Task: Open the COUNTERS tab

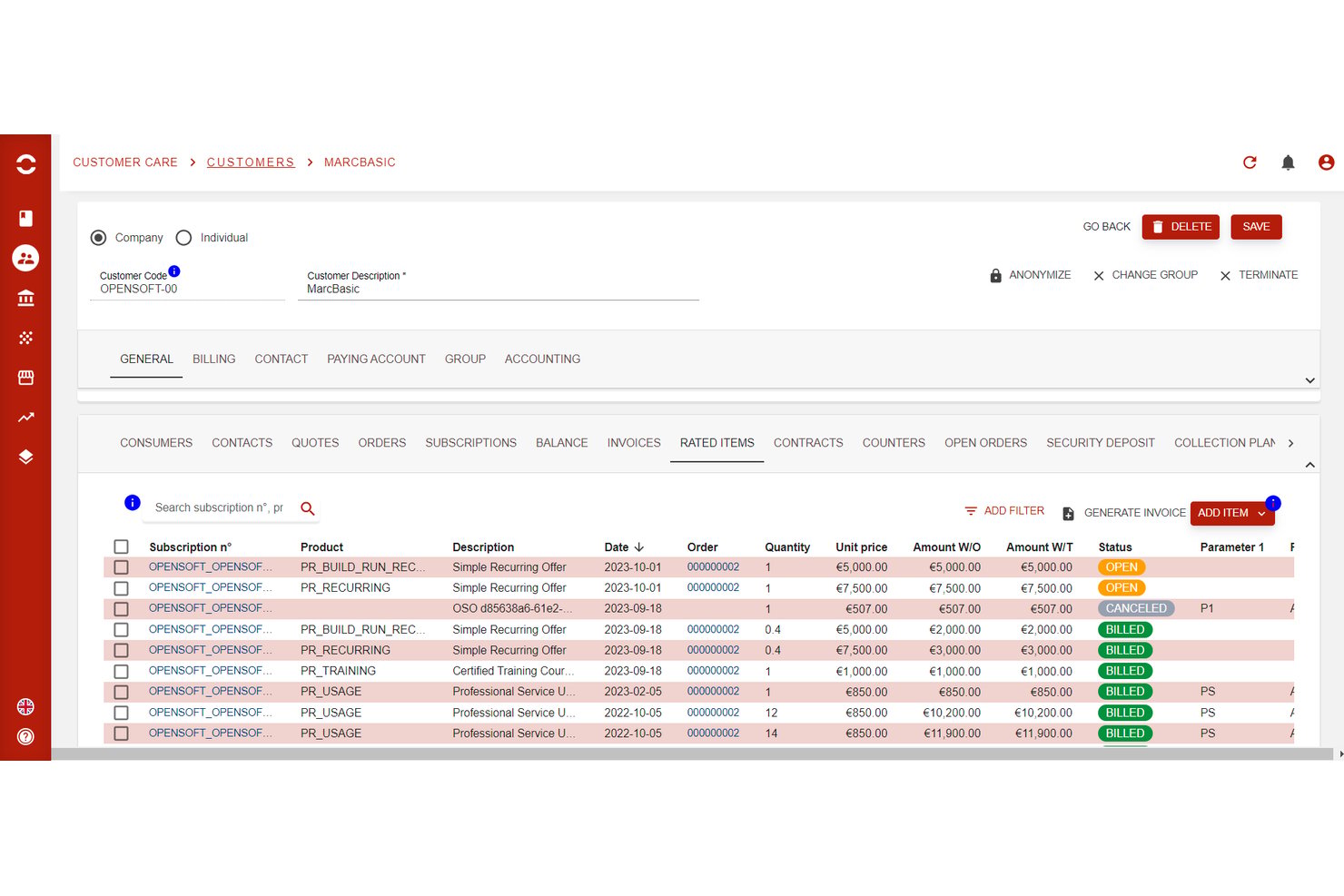Action: 894,443
